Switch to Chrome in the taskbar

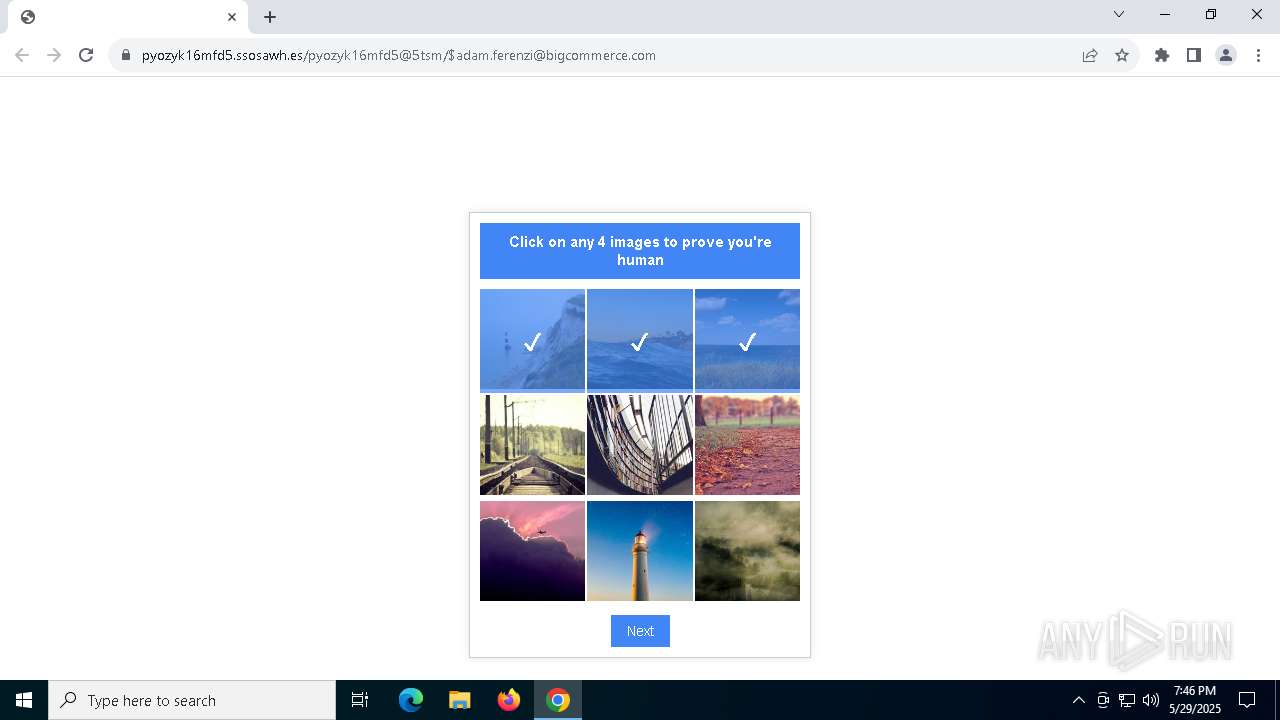558,700
